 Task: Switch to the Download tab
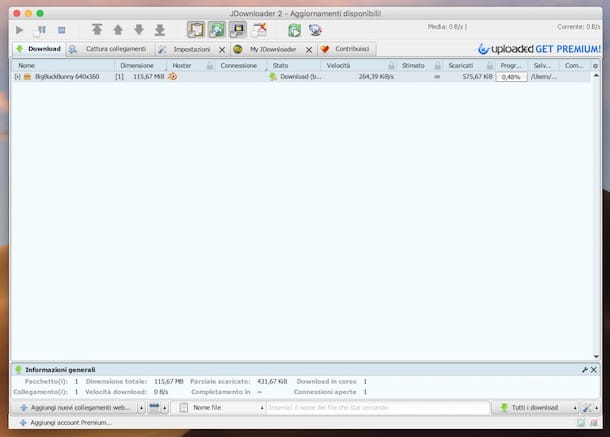[x=38, y=49]
